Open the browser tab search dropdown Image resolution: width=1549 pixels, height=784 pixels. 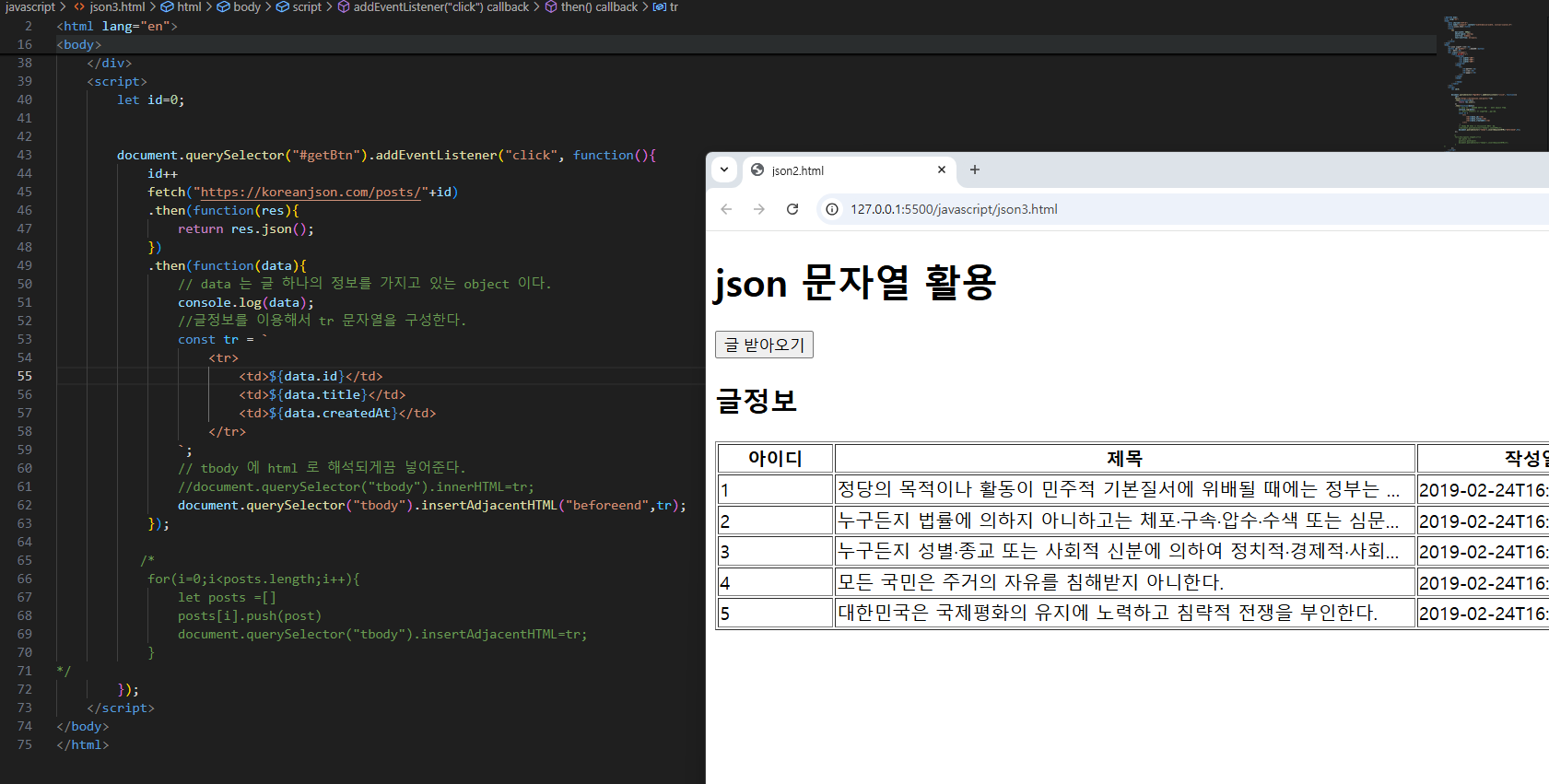click(724, 170)
